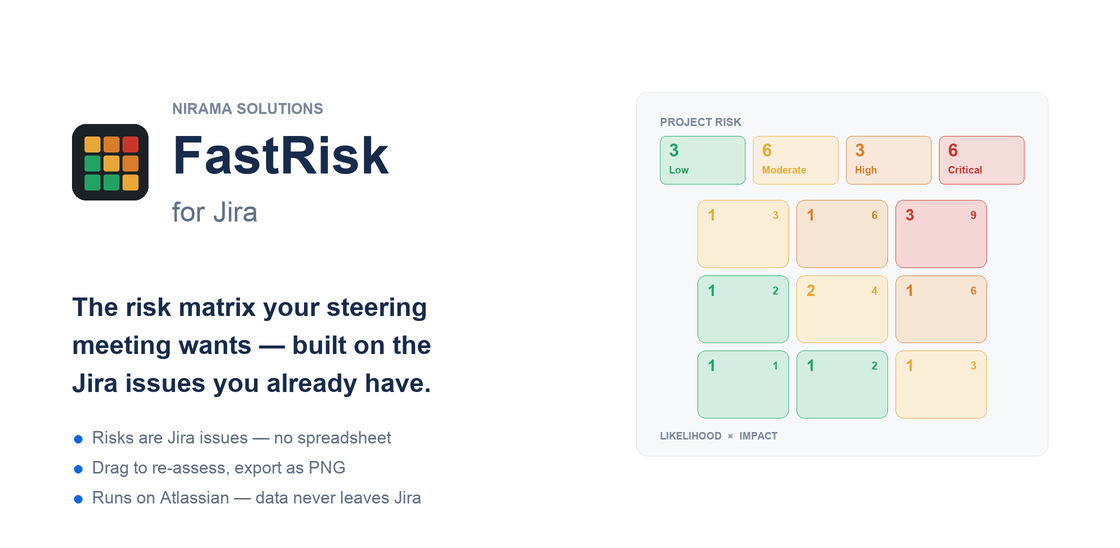Click the red matrix cell scored 9
The height and width of the screenshot is (548, 1120).
click(x=941, y=234)
